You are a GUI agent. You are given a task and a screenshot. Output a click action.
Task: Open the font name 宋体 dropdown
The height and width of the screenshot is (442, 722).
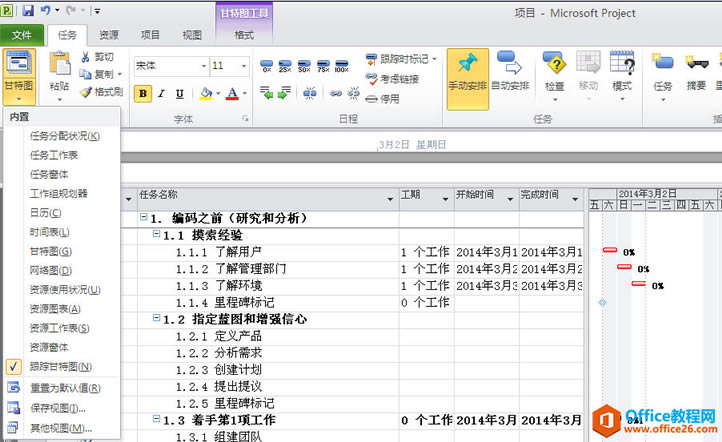click(x=204, y=66)
